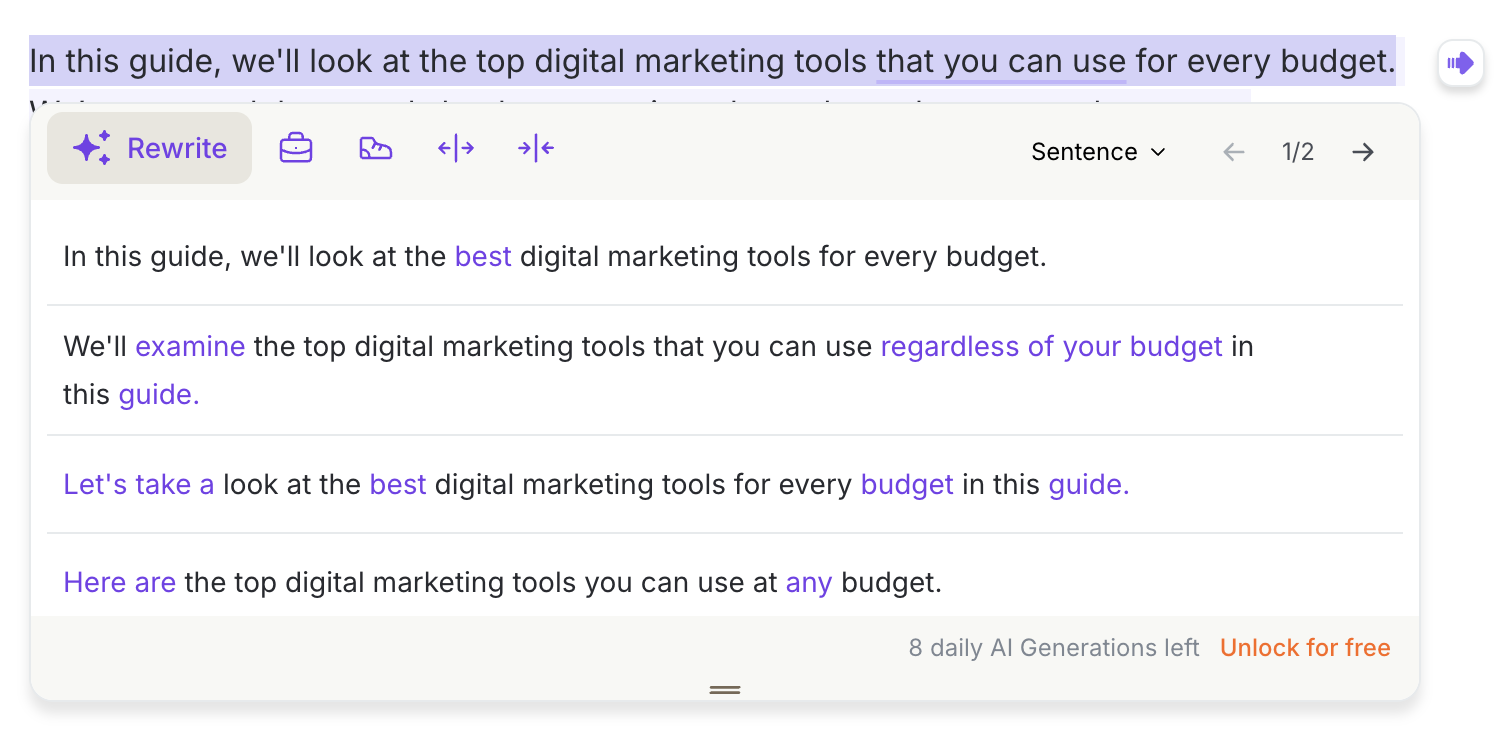Expand the Sentence selector chevron
The height and width of the screenshot is (739, 1512).
pyautogui.click(x=1160, y=153)
